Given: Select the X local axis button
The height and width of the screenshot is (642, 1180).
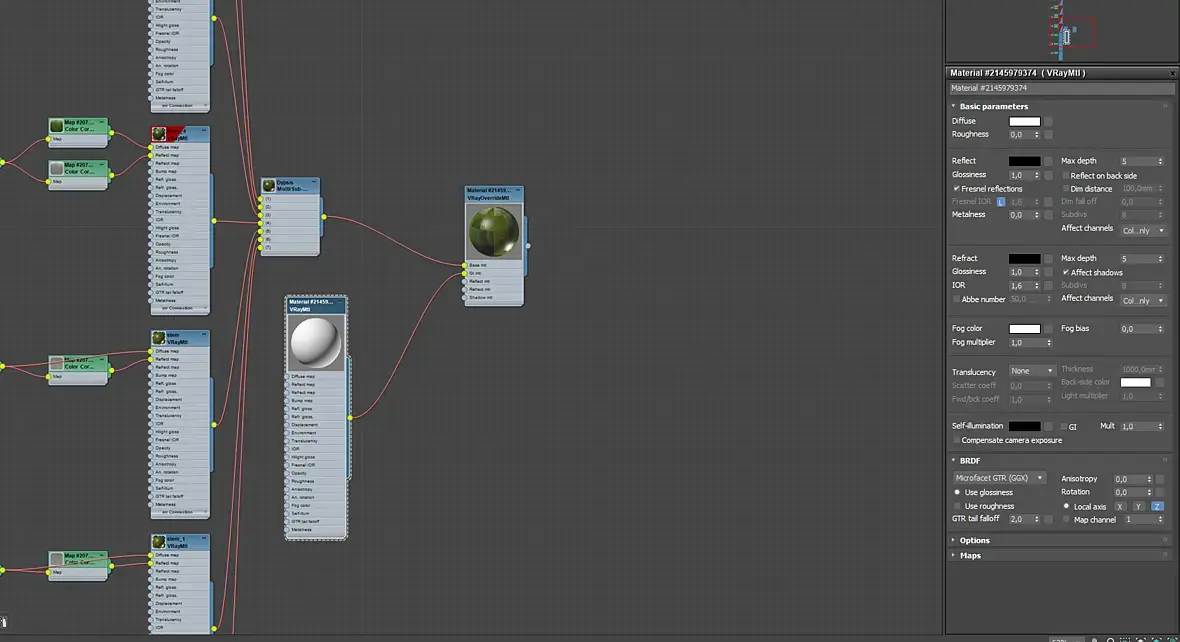Looking at the screenshot, I should [1120, 507].
